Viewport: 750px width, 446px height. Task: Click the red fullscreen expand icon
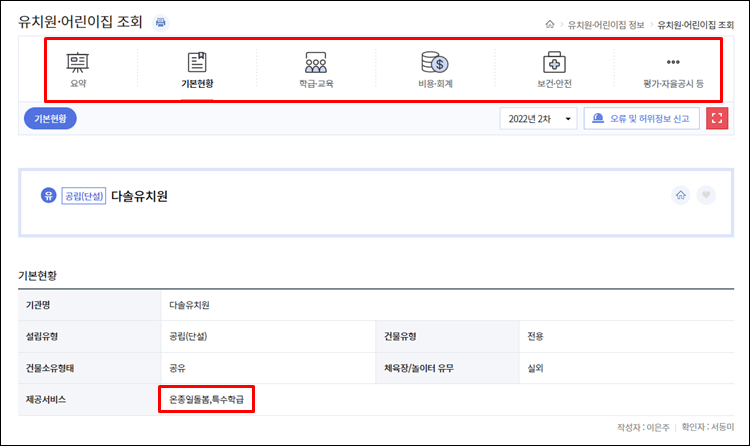coord(717,118)
